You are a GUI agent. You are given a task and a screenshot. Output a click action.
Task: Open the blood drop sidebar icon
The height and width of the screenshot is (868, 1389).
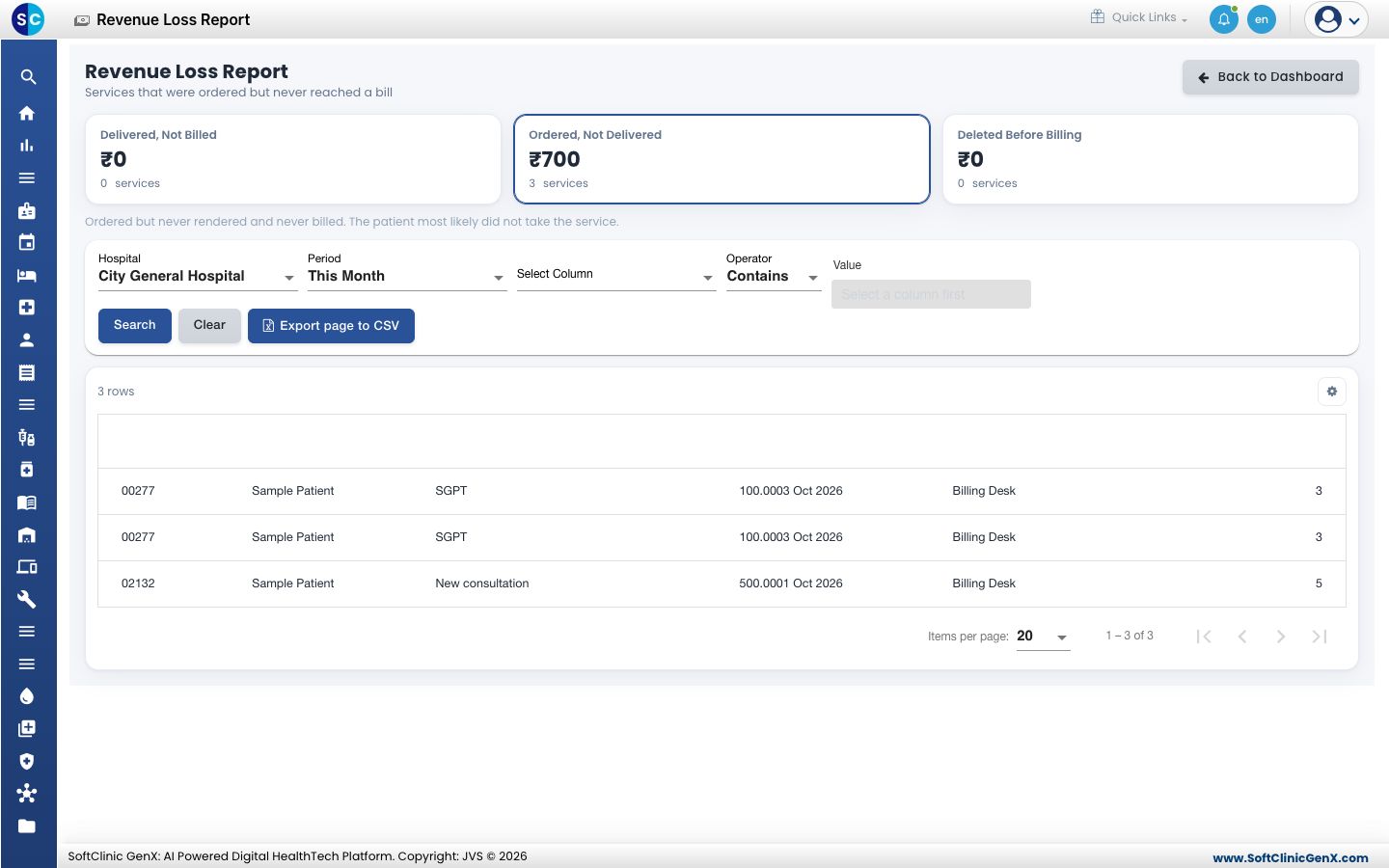click(x=27, y=696)
